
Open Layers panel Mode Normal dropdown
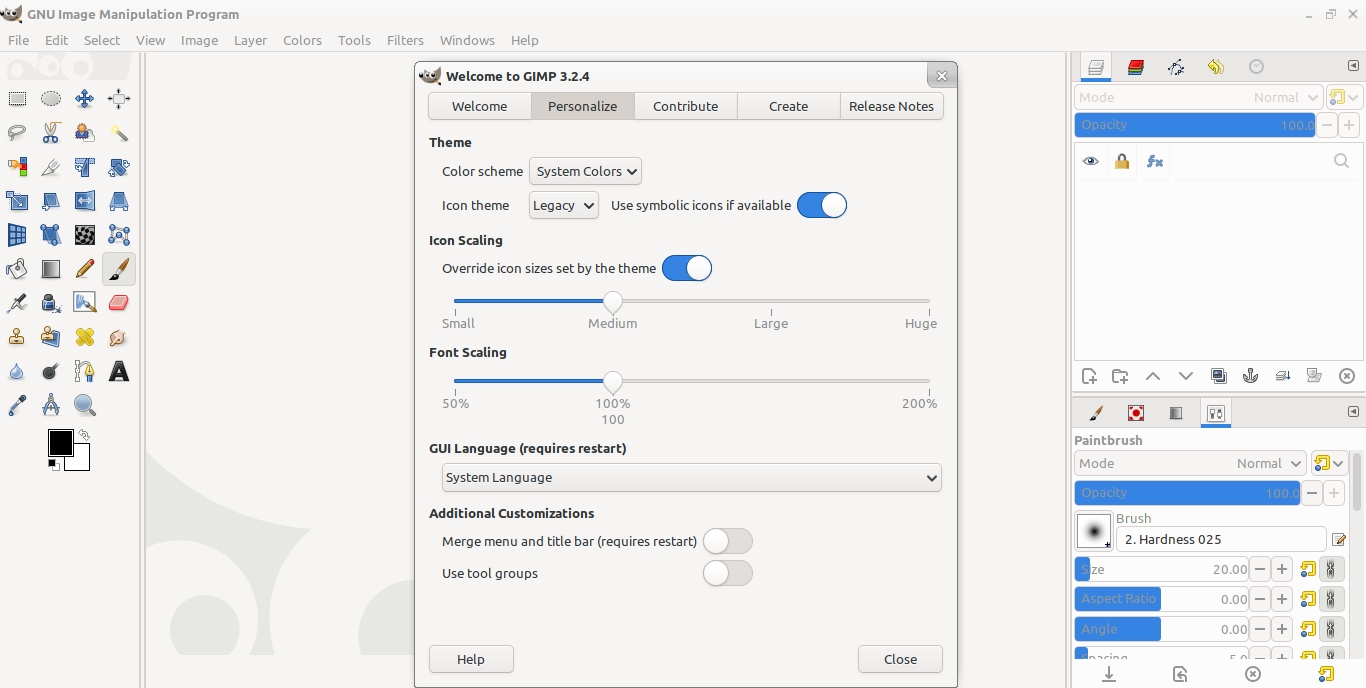click(1199, 97)
